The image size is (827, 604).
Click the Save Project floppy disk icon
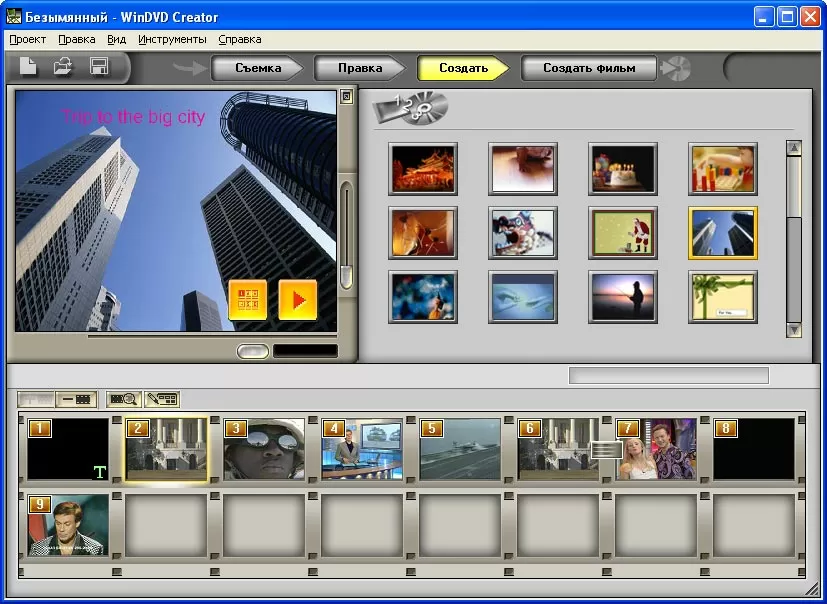coord(99,68)
